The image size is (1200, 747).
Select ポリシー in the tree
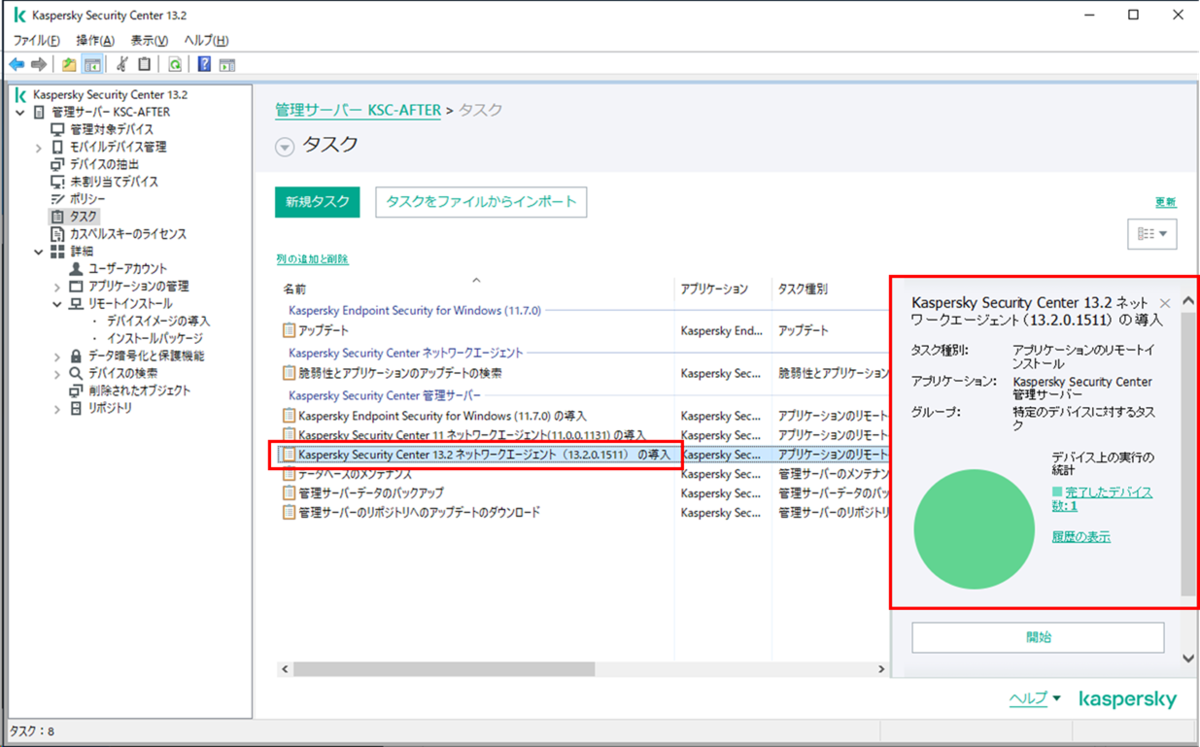tap(86, 199)
